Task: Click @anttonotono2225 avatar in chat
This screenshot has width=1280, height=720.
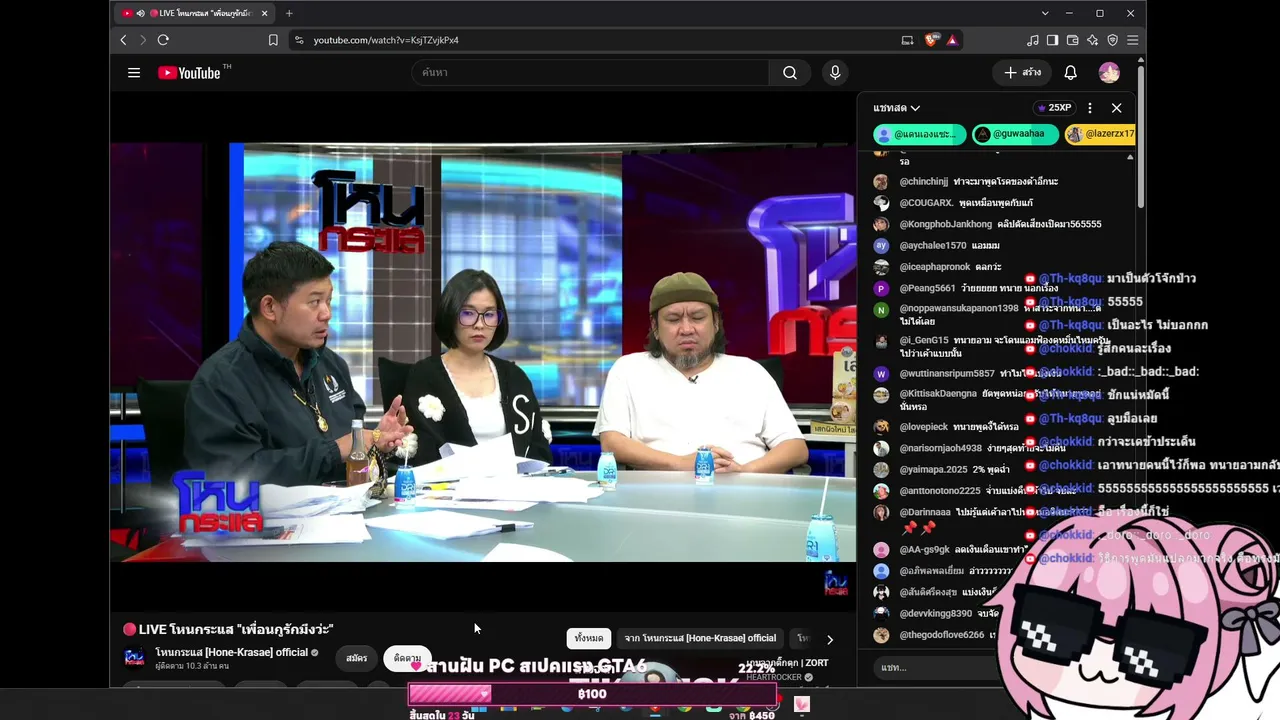Action: click(881, 491)
